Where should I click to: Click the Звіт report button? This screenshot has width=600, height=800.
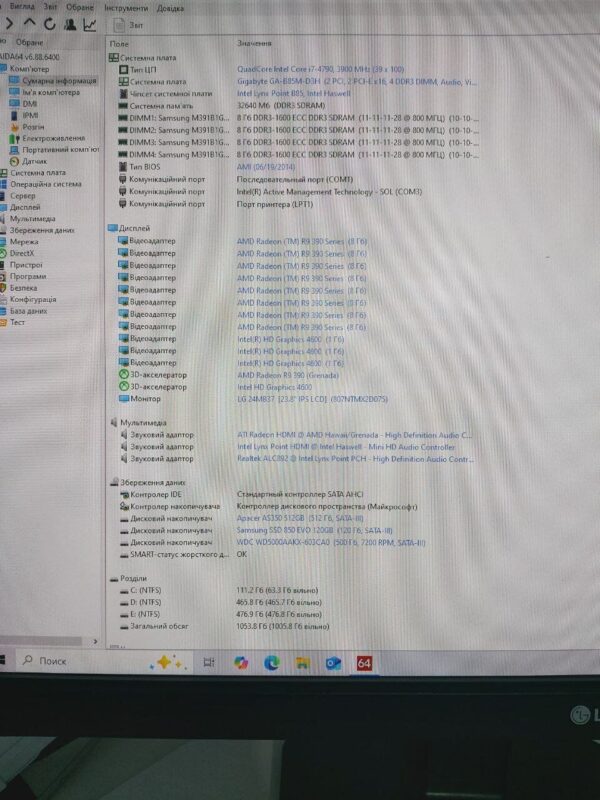tap(128, 24)
